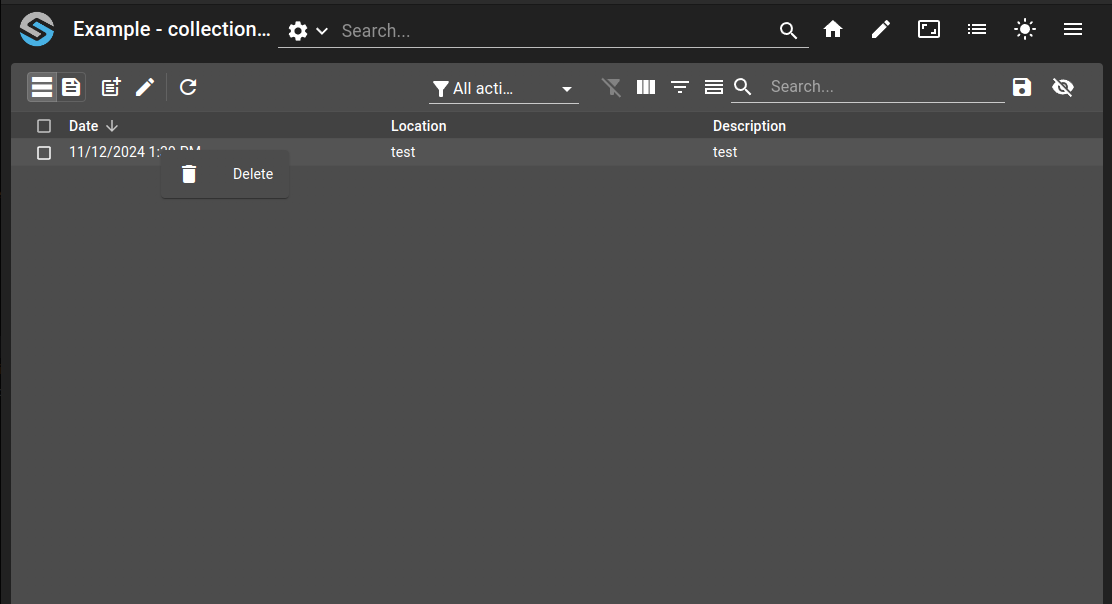1112x604 pixels.
Task: Choose Delete in the context menu
Action: (225, 174)
